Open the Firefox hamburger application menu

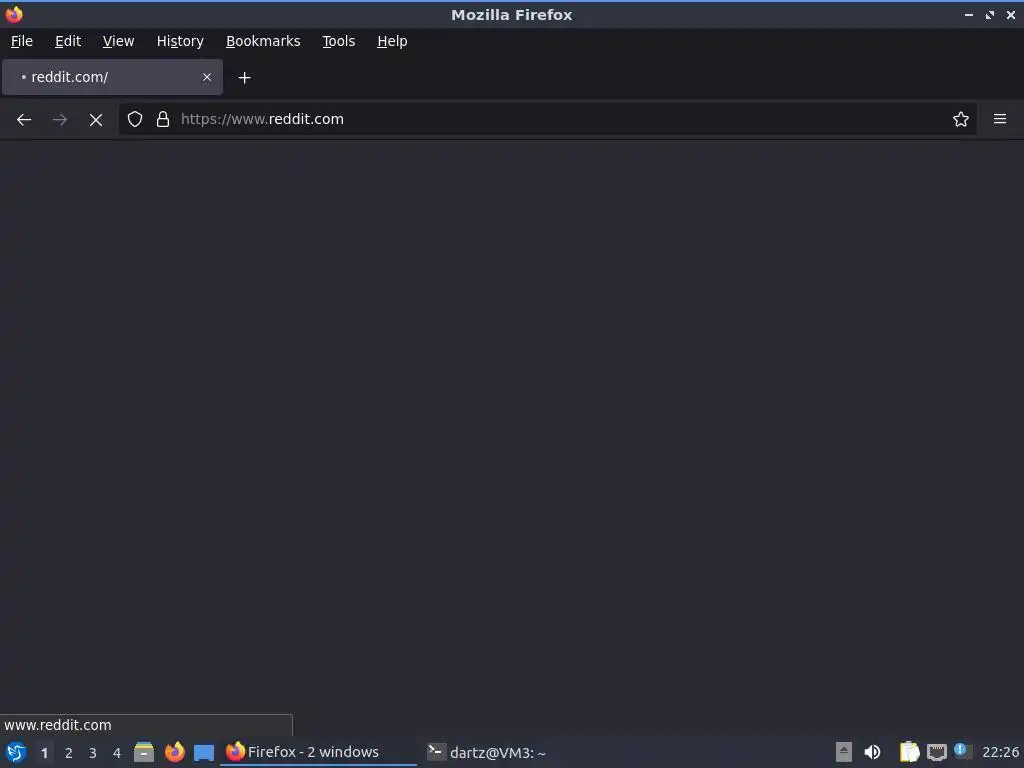coord(1000,119)
